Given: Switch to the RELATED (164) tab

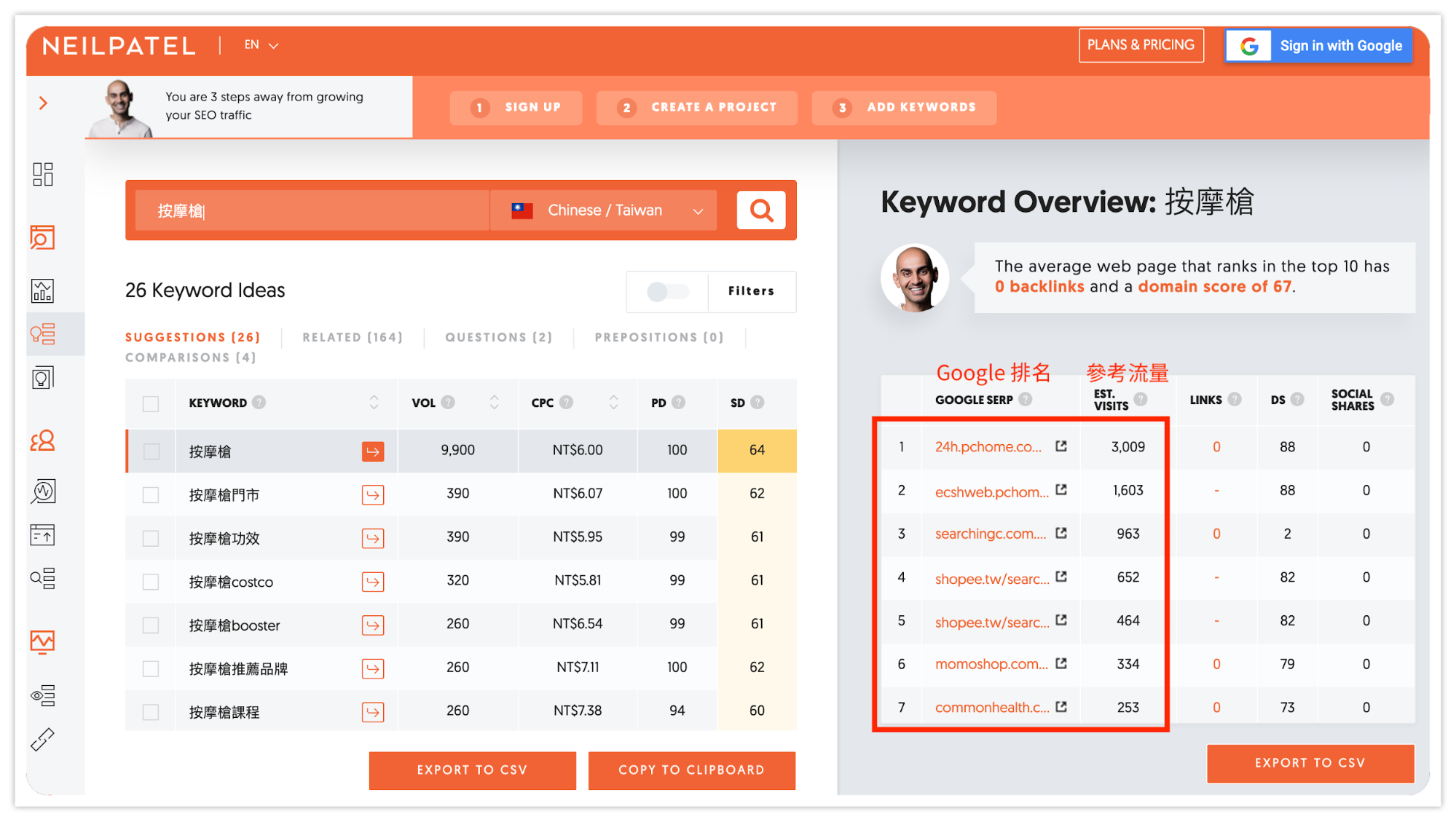Looking at the screenshot, I should pos(353,337).
